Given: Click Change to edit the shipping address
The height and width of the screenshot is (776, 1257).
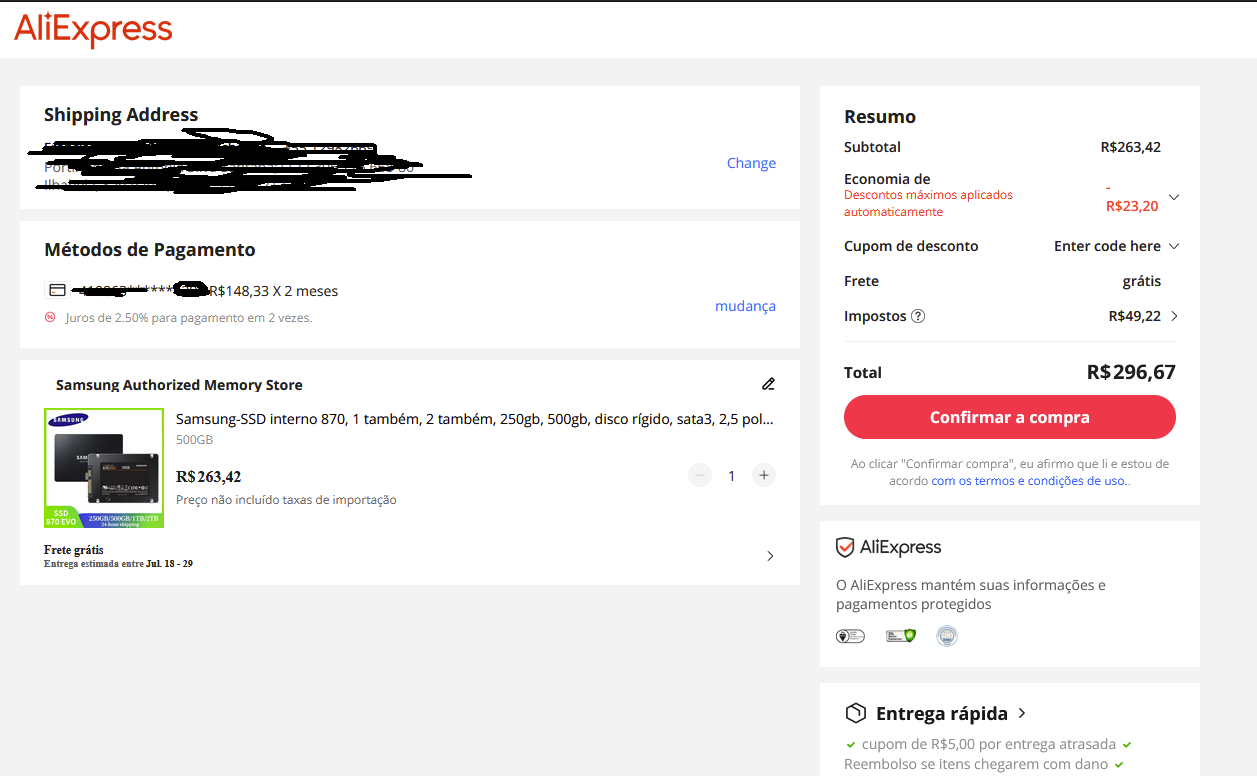Looking at the screenshot, I should click(751, 163).
